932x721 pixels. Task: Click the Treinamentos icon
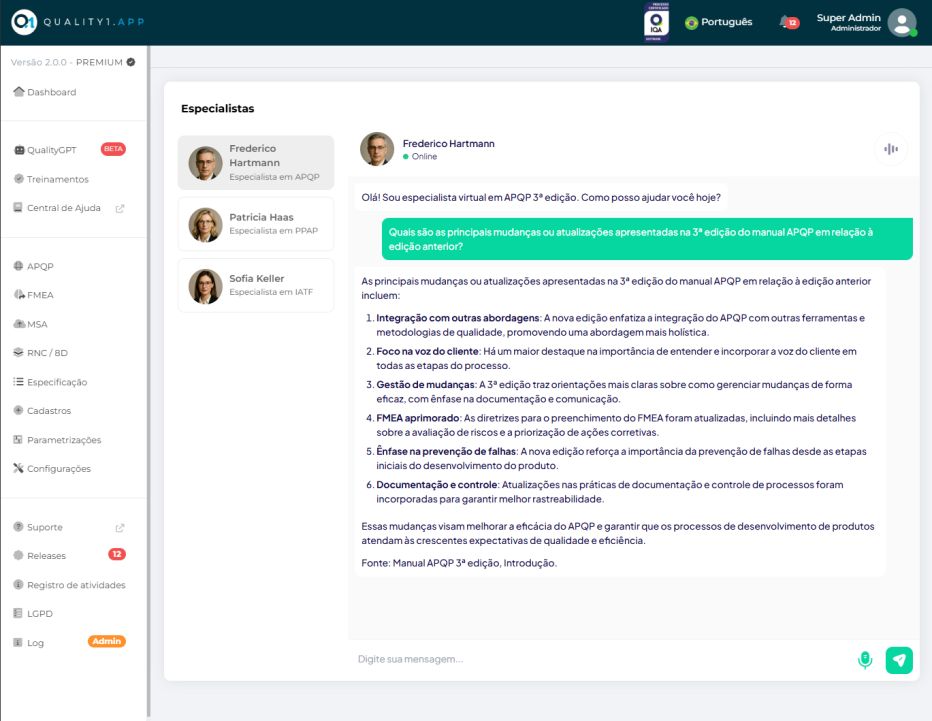[19, 178]
